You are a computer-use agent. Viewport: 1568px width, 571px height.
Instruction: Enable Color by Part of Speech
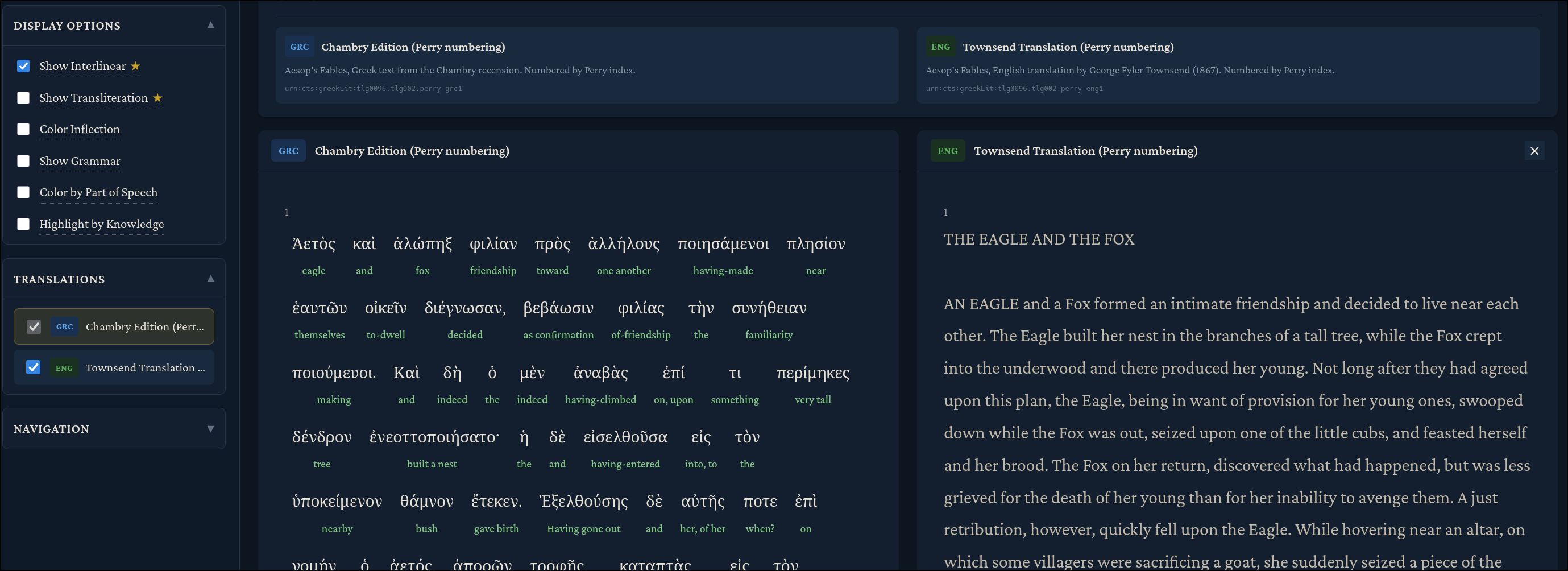point(23,192)
